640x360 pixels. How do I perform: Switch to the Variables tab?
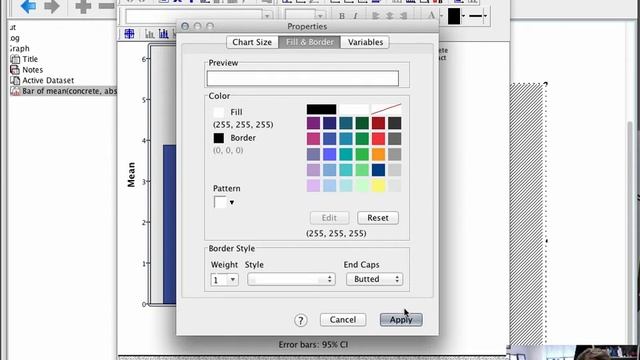tap(365, 42)
